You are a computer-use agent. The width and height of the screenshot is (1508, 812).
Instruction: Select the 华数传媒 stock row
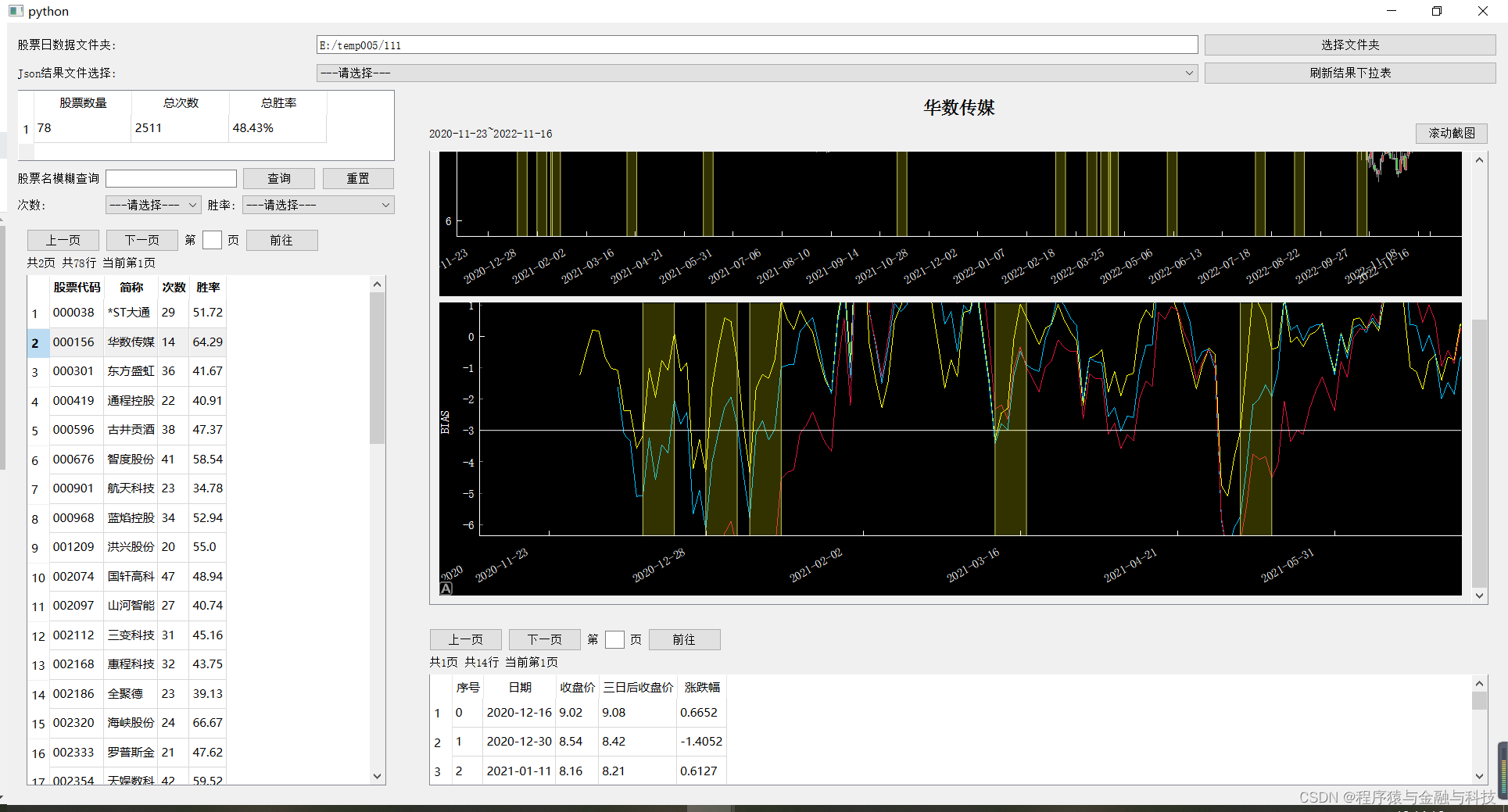tap(127, 342)
